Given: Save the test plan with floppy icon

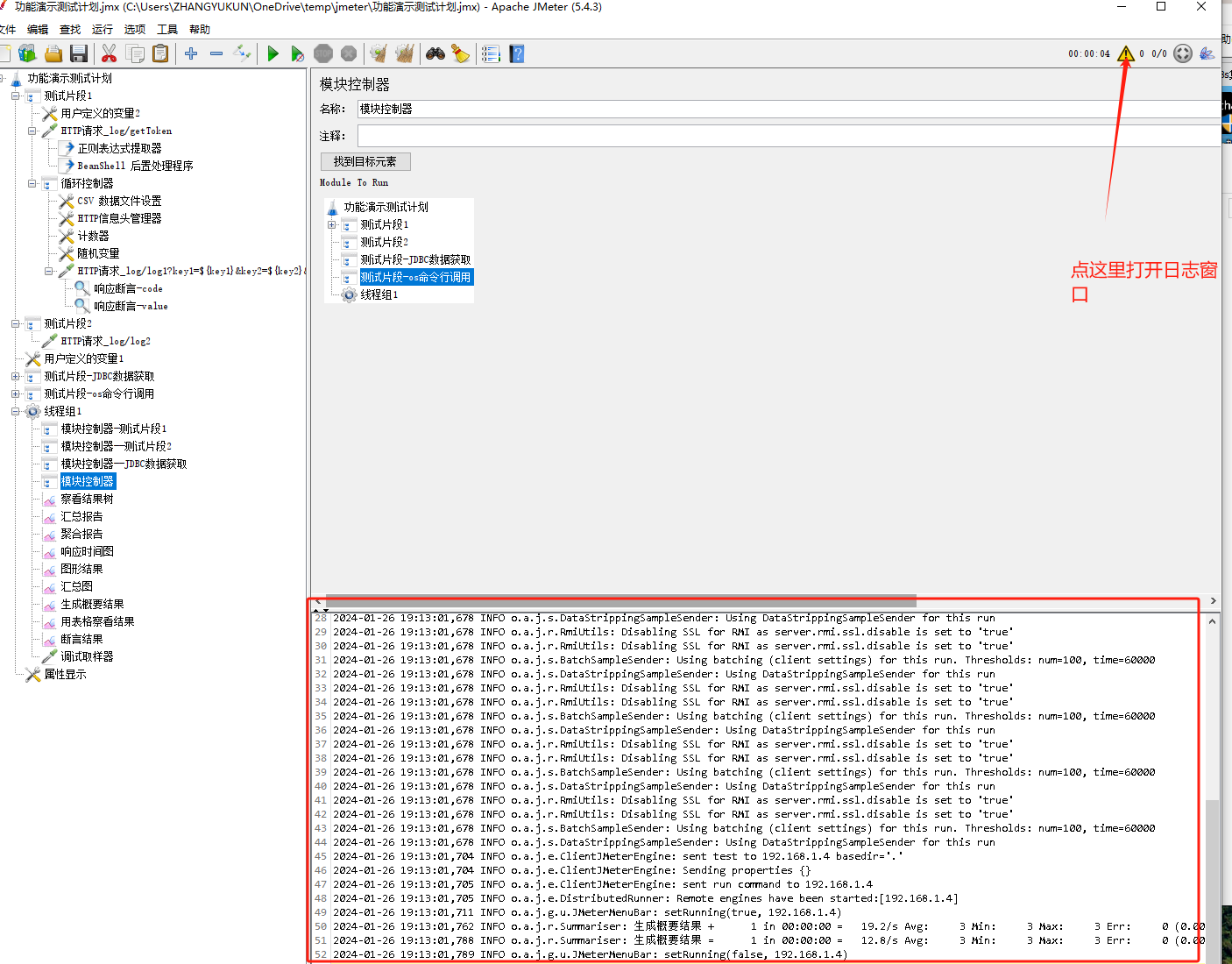Looking at the screenshot, I should [x=79, y=54].
